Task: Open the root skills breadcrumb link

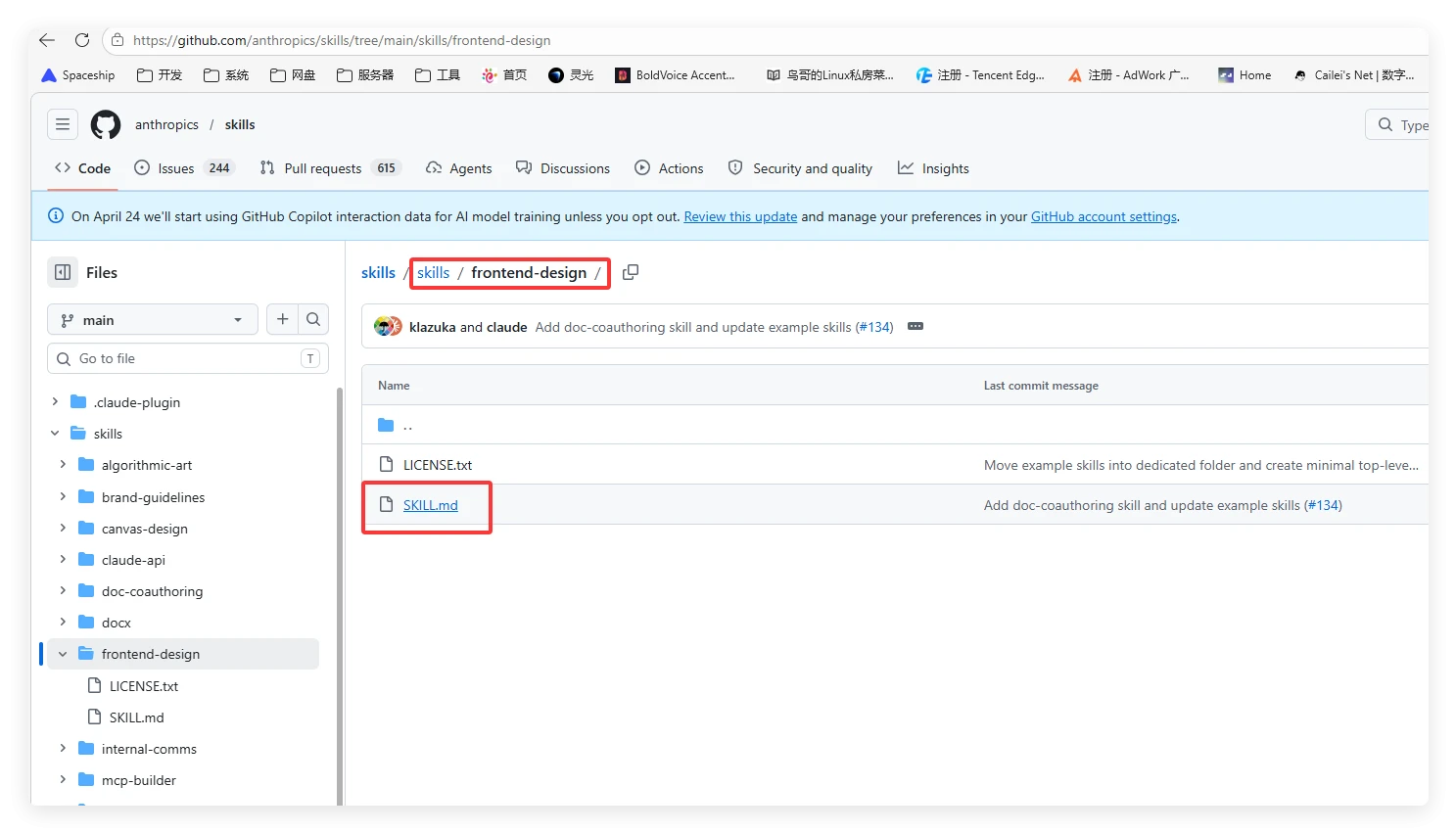Action: 378,272
